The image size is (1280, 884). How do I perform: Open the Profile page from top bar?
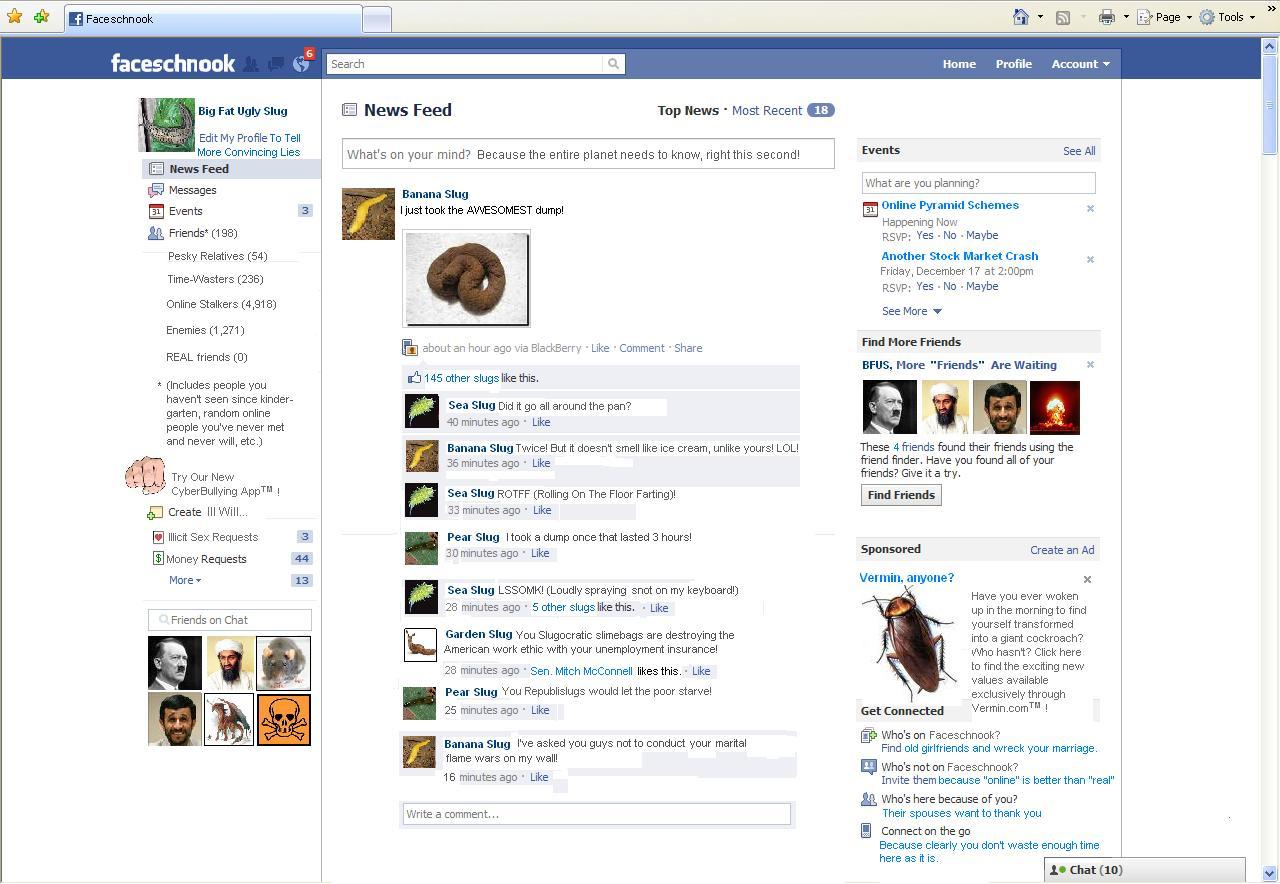click(1013, 64)
